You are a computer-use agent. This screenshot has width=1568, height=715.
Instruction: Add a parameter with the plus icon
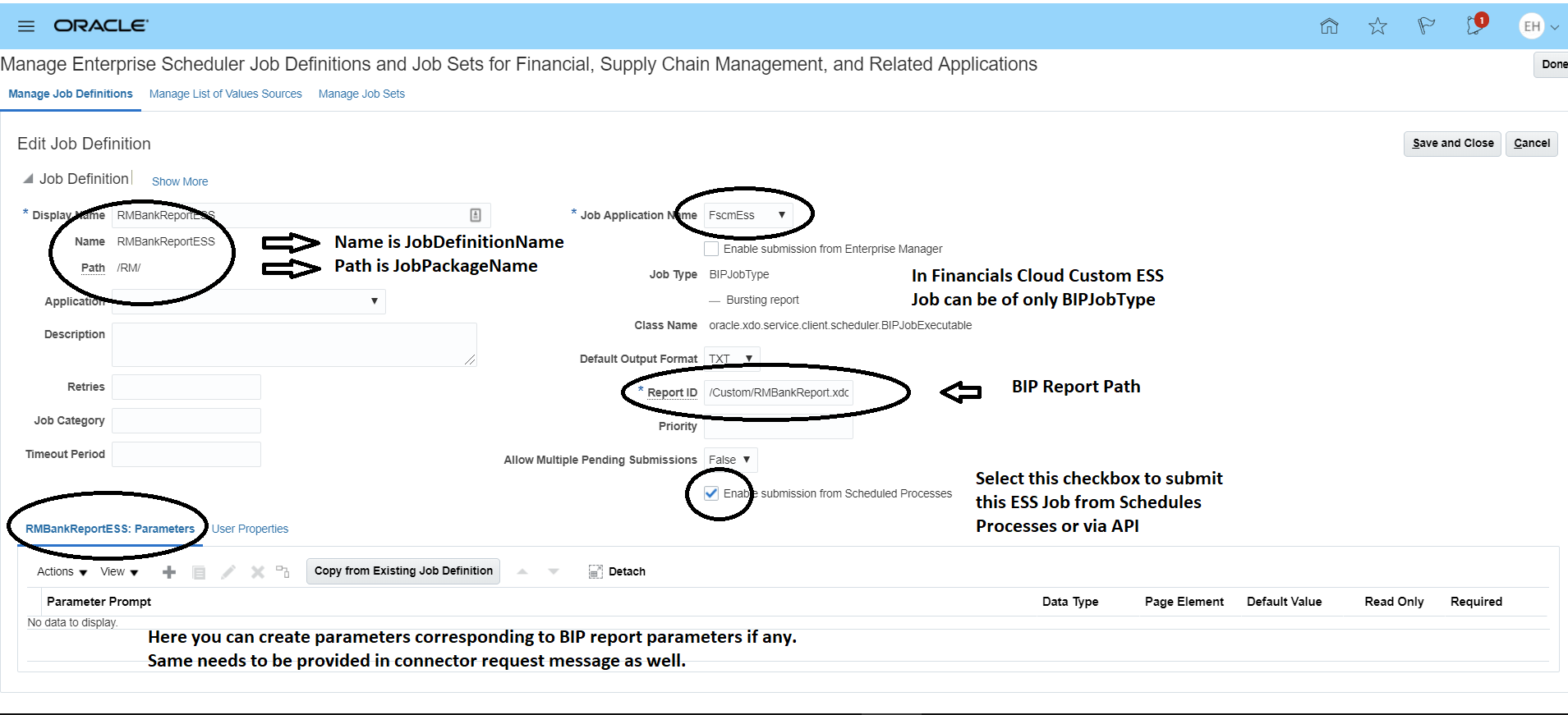coord(169,572)
